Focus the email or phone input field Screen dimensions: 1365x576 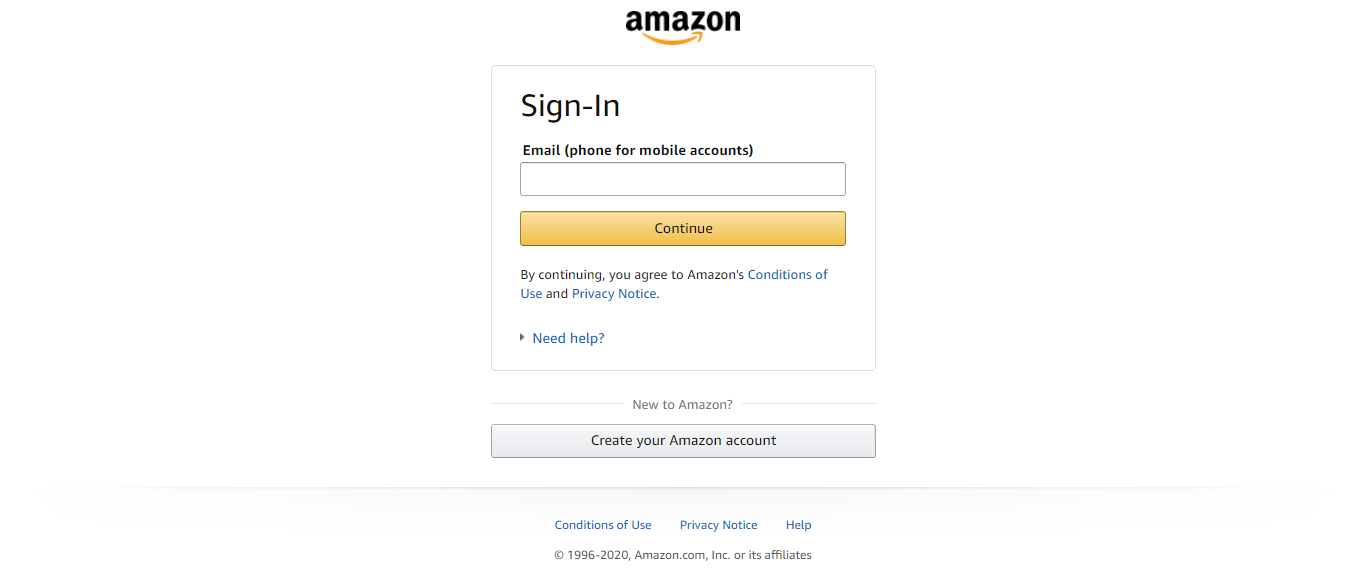coord(683,179)
